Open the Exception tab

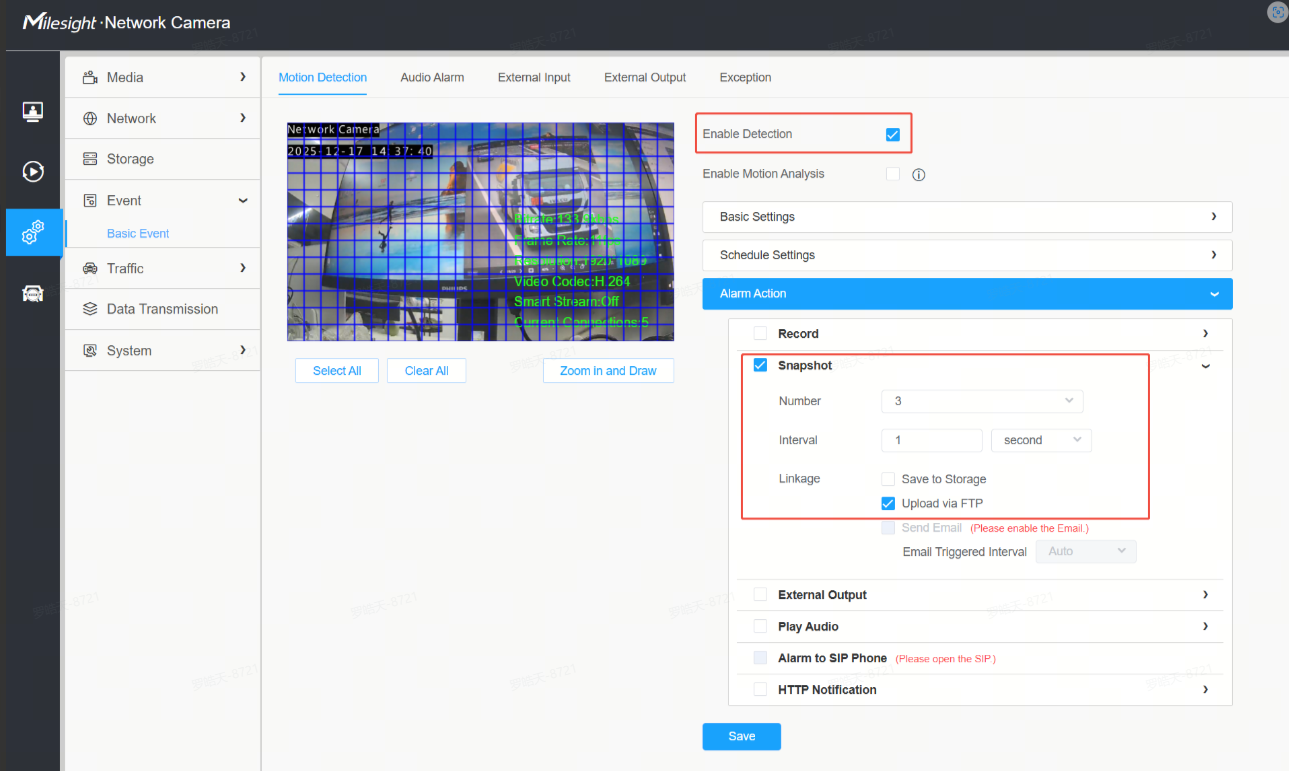(x=745, y=77)
